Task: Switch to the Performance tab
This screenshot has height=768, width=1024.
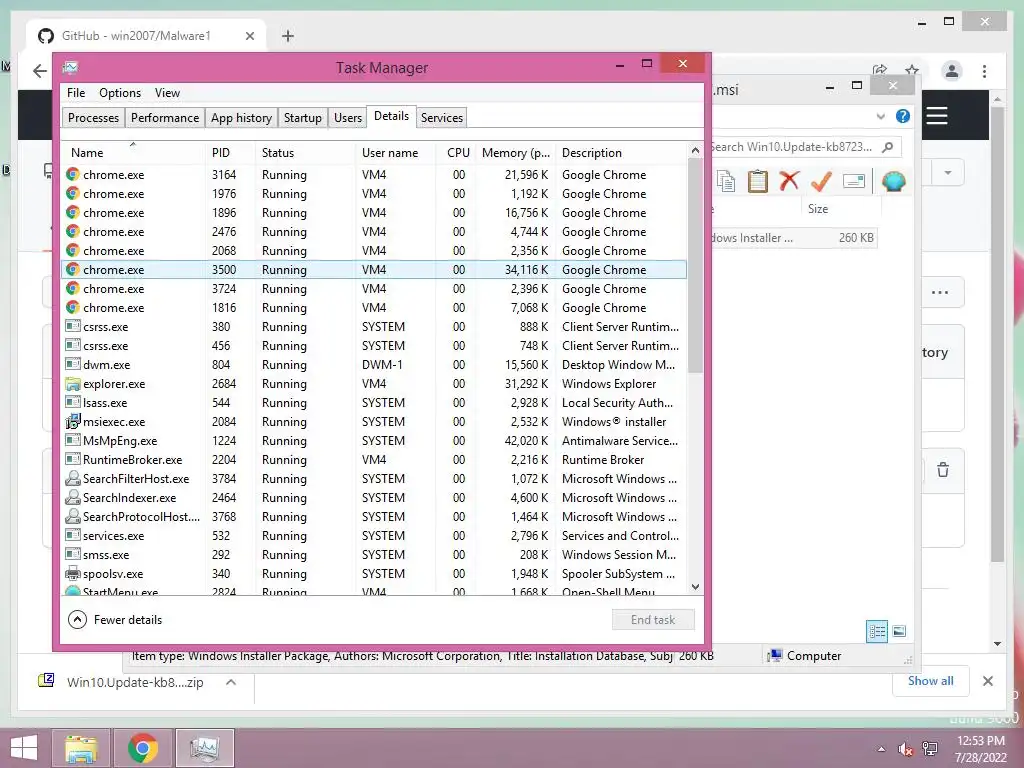Action: point(165,118)
